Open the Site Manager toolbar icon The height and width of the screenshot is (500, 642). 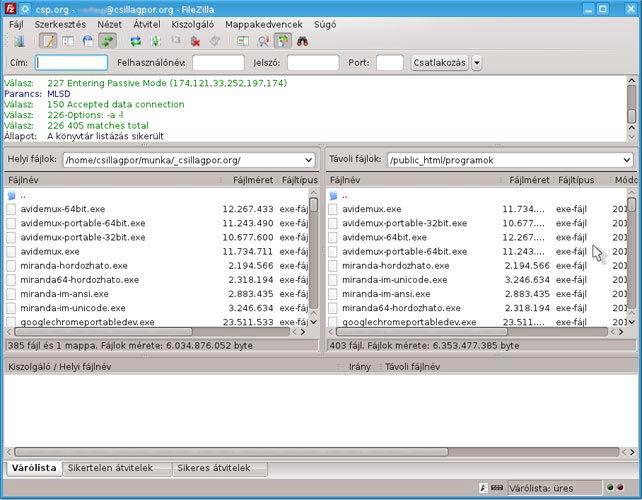pyautogui.click(x=19, y=41)
